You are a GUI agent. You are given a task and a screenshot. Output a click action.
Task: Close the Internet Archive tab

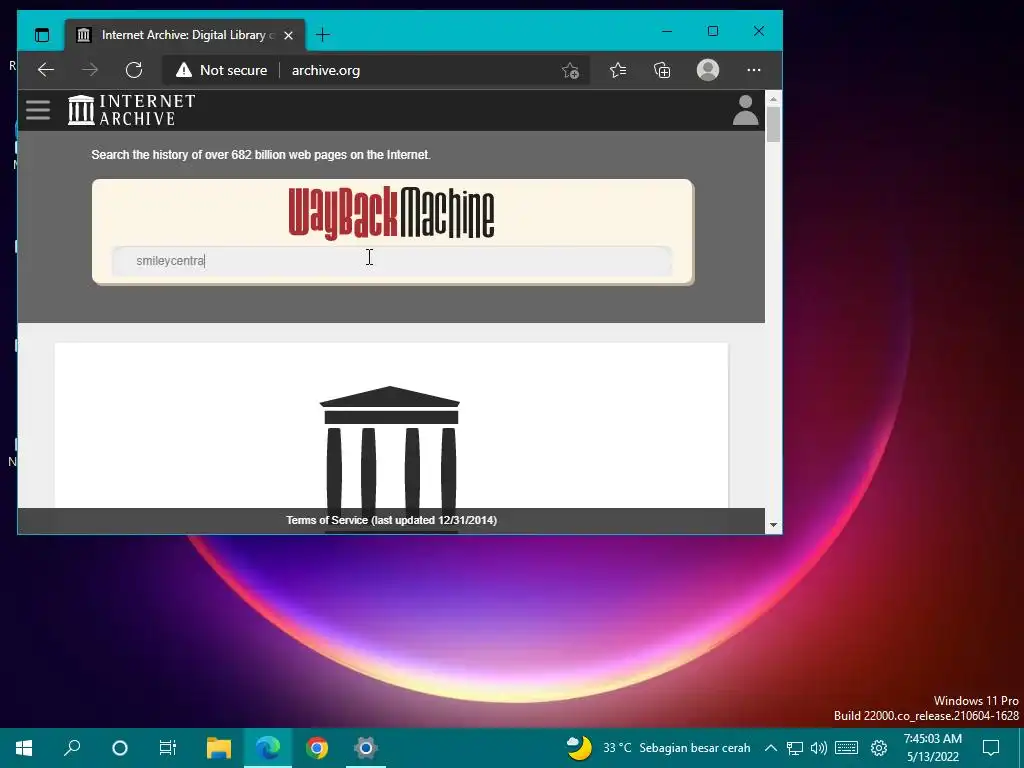coord(289,35)
